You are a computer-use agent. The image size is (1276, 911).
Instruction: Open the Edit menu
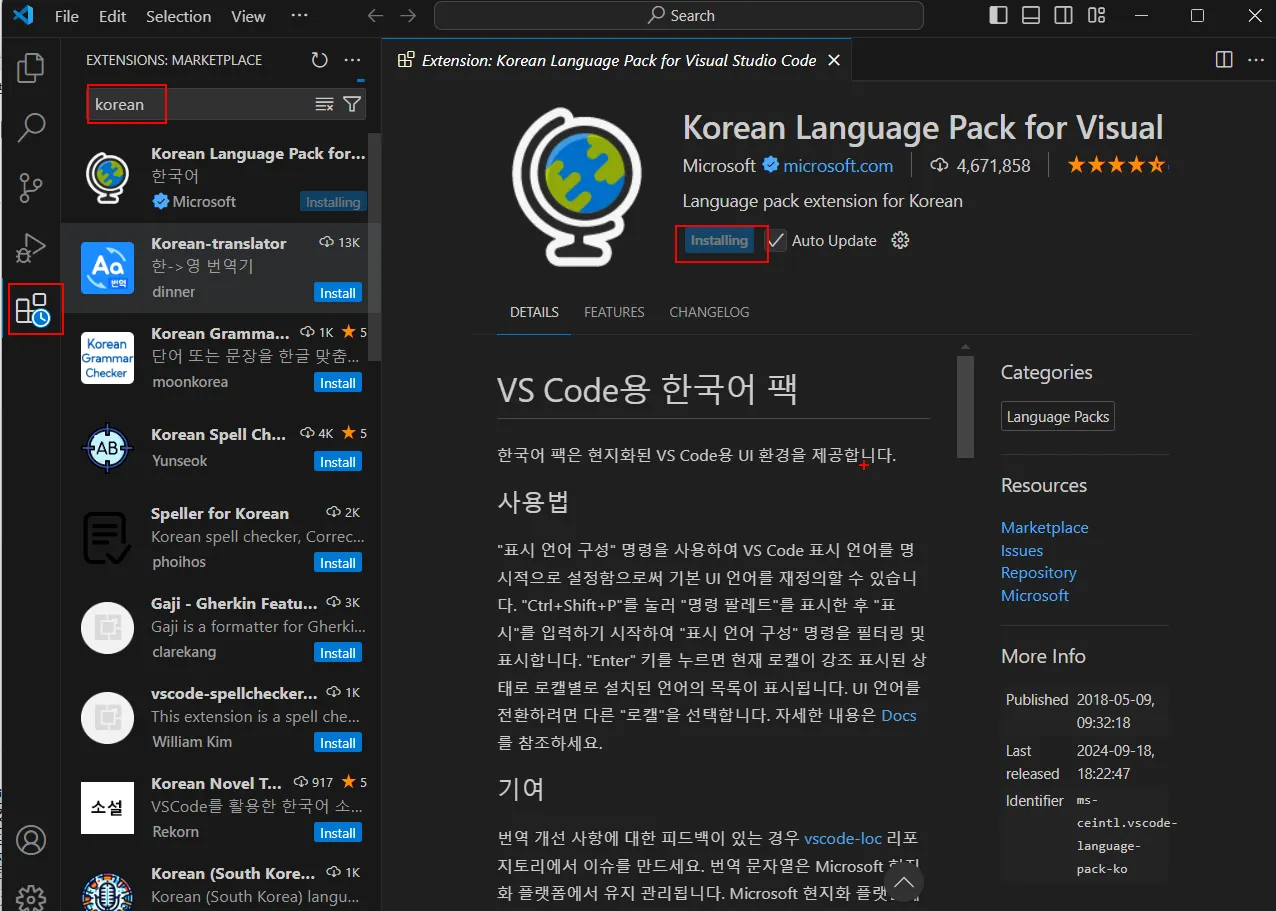pos(113,16)
